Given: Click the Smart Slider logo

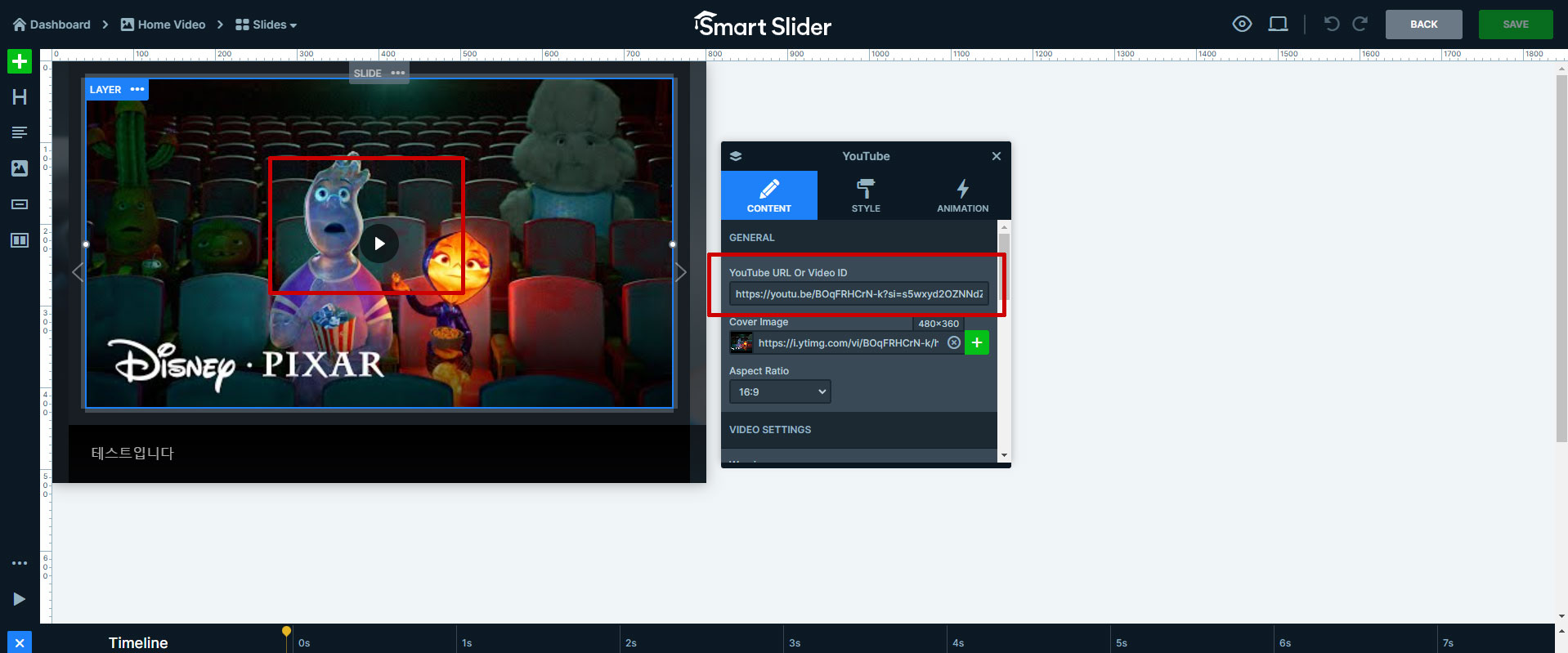Looking at the screenshot, I should tap(763, 25).
